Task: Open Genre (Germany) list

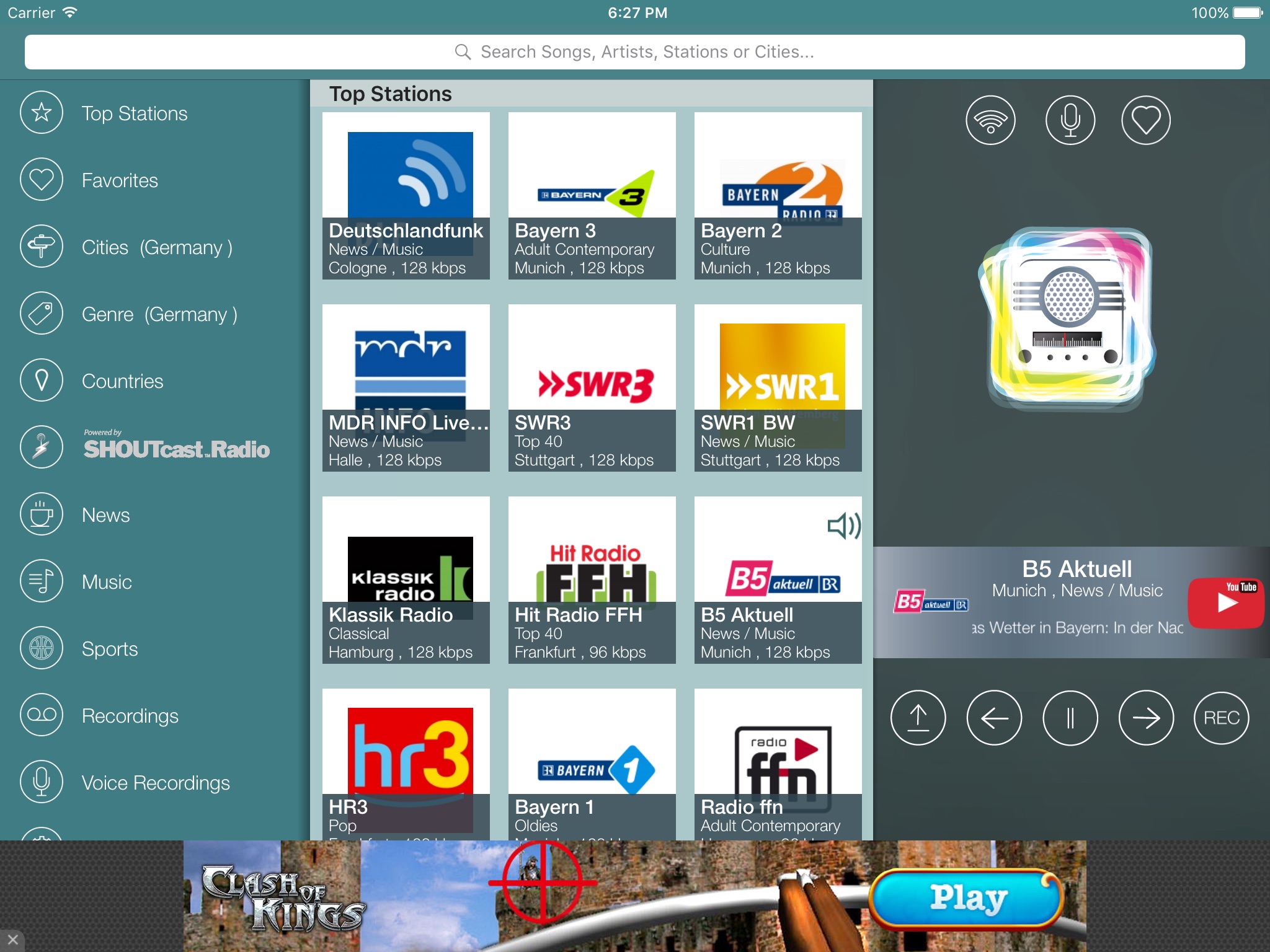Action: [x=159, y=314]
